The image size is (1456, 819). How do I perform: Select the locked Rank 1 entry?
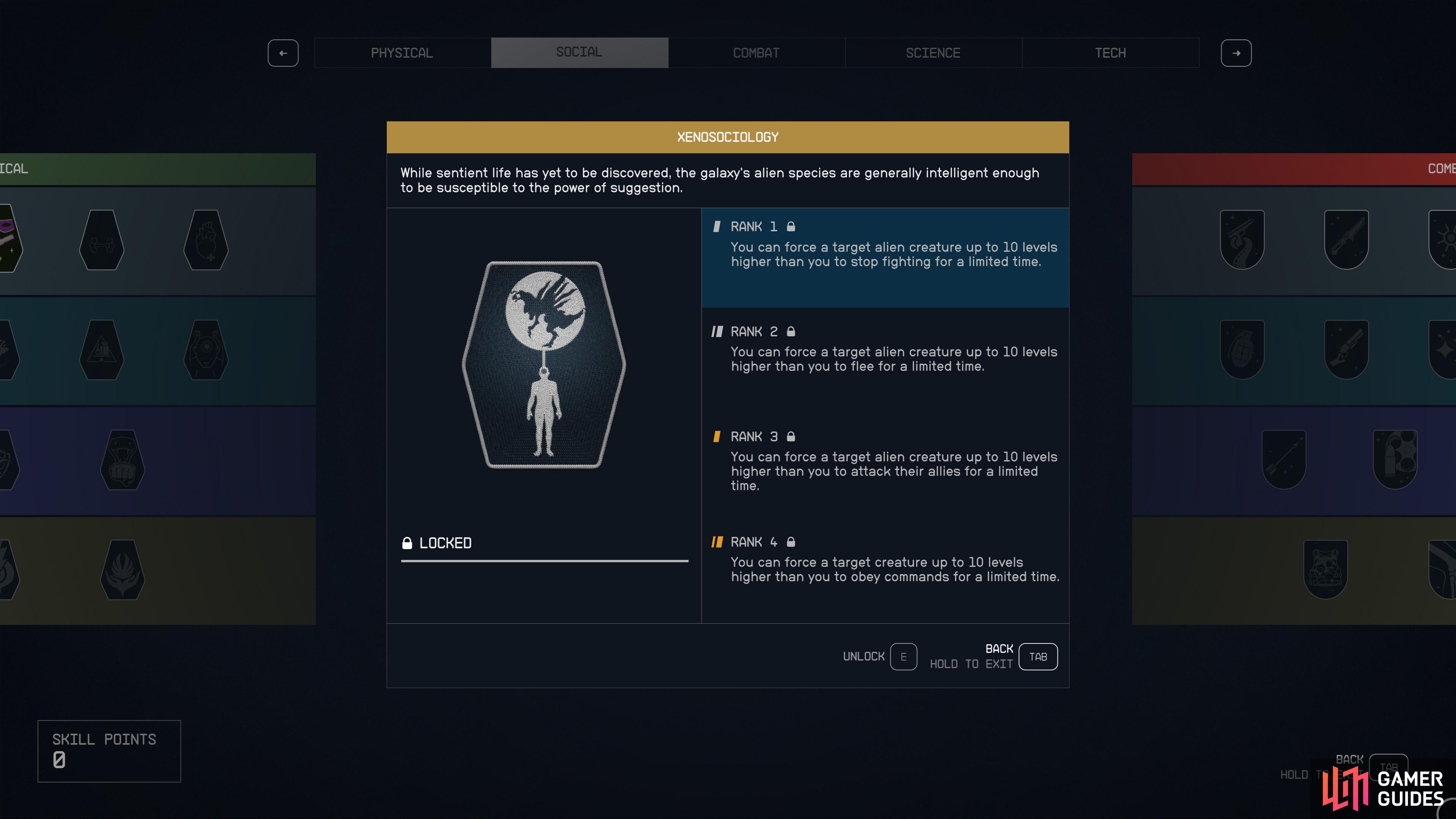[885, 258]
